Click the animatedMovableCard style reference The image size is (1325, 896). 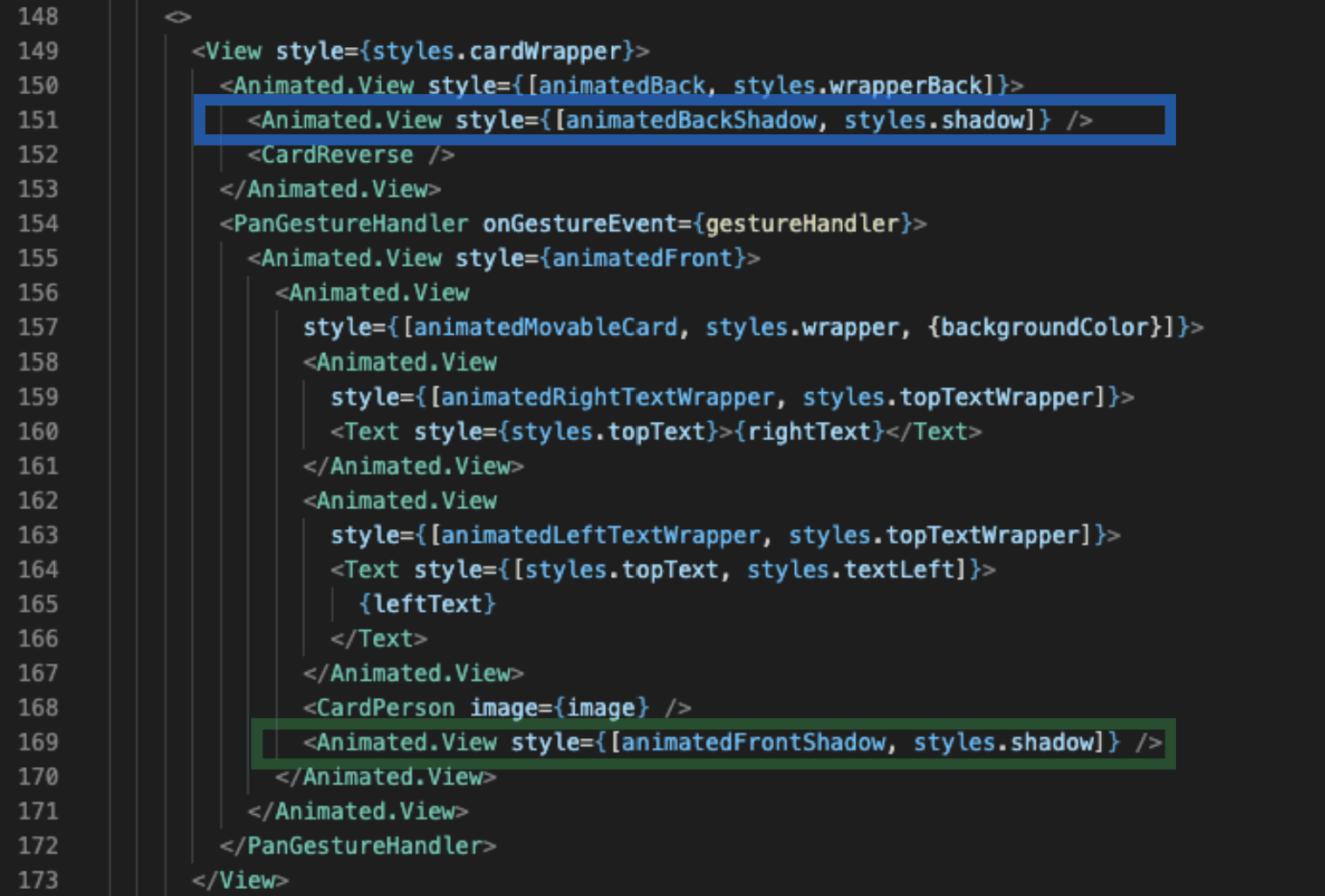pyautogui.click(x=545, y=328)
